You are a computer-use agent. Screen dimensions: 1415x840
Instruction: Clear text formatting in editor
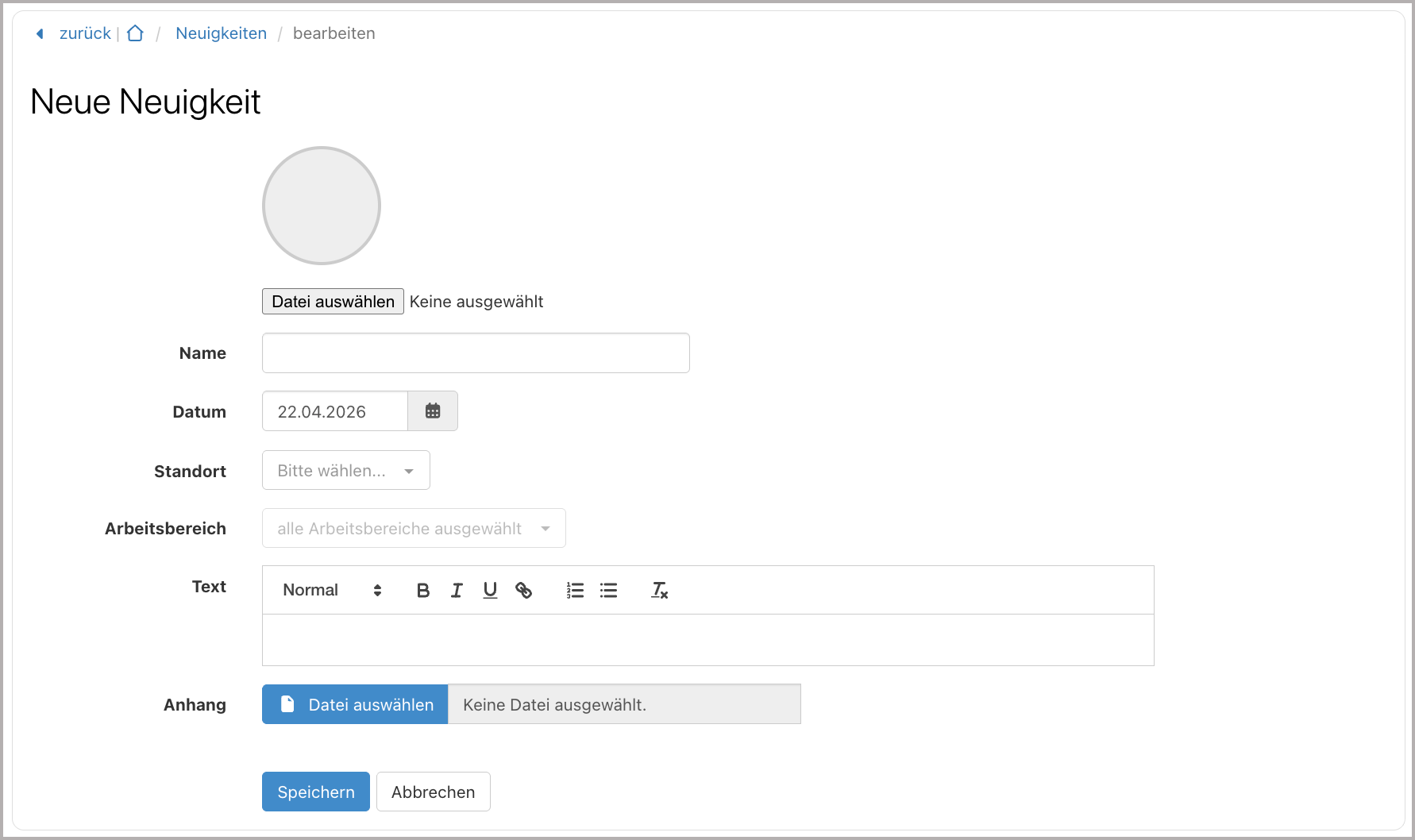[x=659, y=590]
